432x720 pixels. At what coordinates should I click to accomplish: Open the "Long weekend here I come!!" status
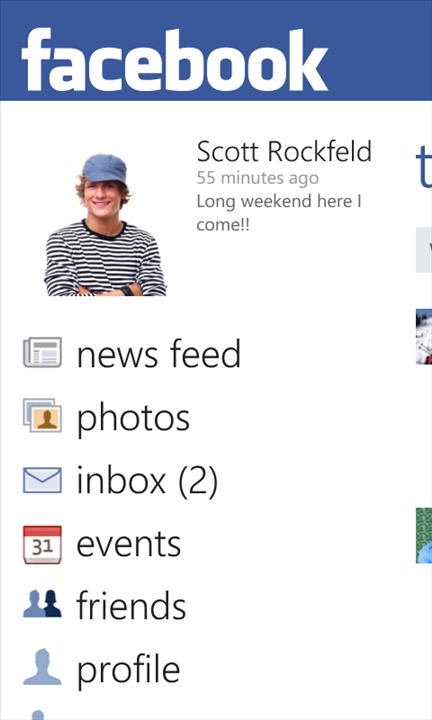279,213
